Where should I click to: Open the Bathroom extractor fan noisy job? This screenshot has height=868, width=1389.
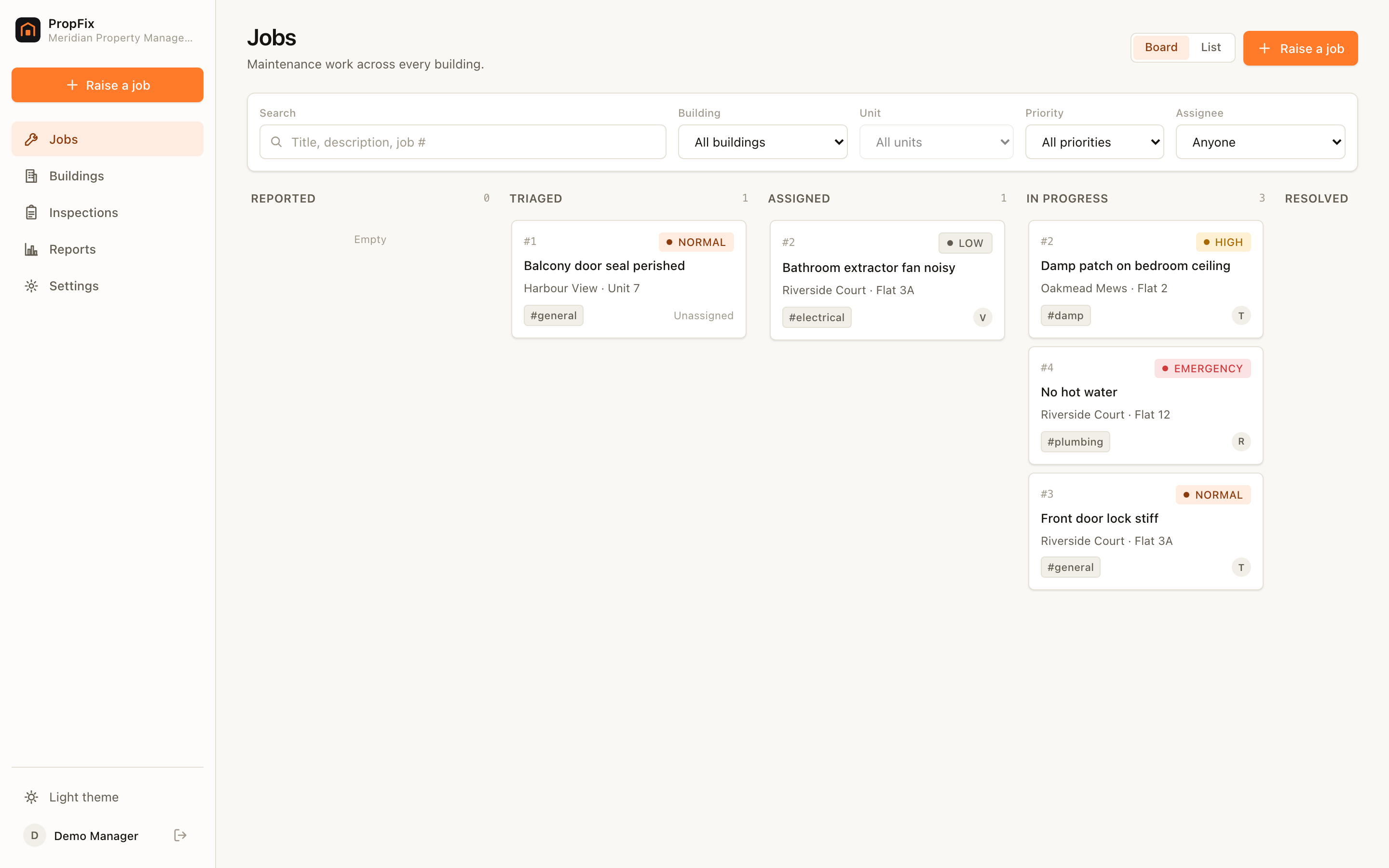coord(887,280)
